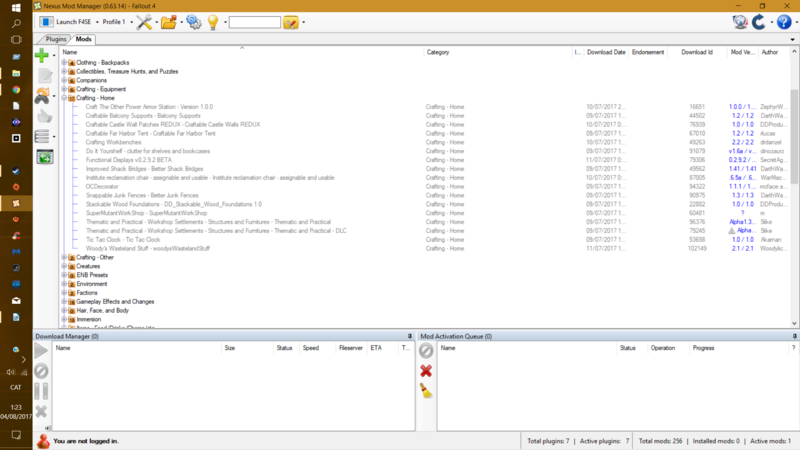Collapse the Crafting - Home category

[x=64, y=98]
